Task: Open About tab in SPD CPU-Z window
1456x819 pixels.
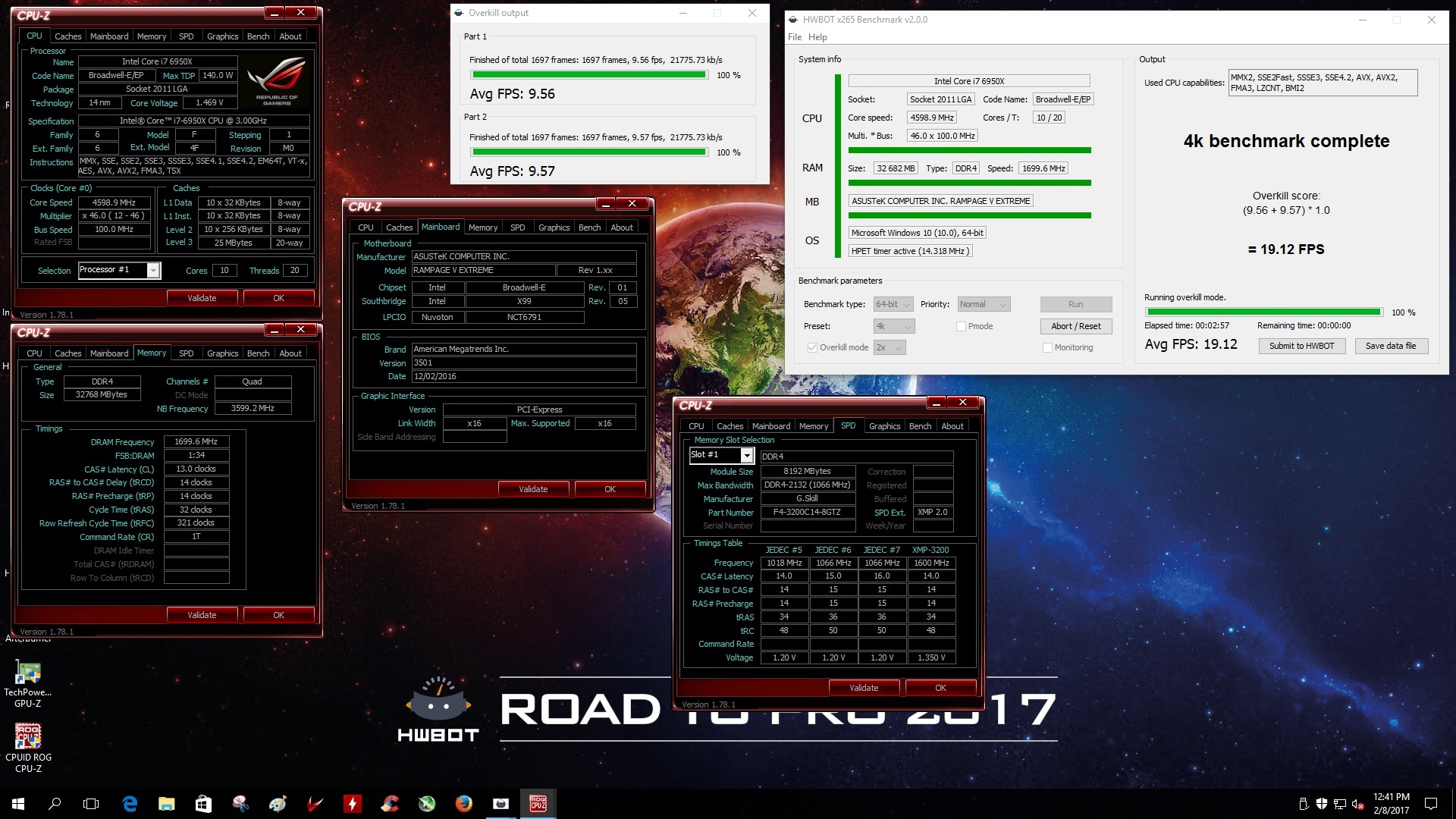Action: (952, 426)
